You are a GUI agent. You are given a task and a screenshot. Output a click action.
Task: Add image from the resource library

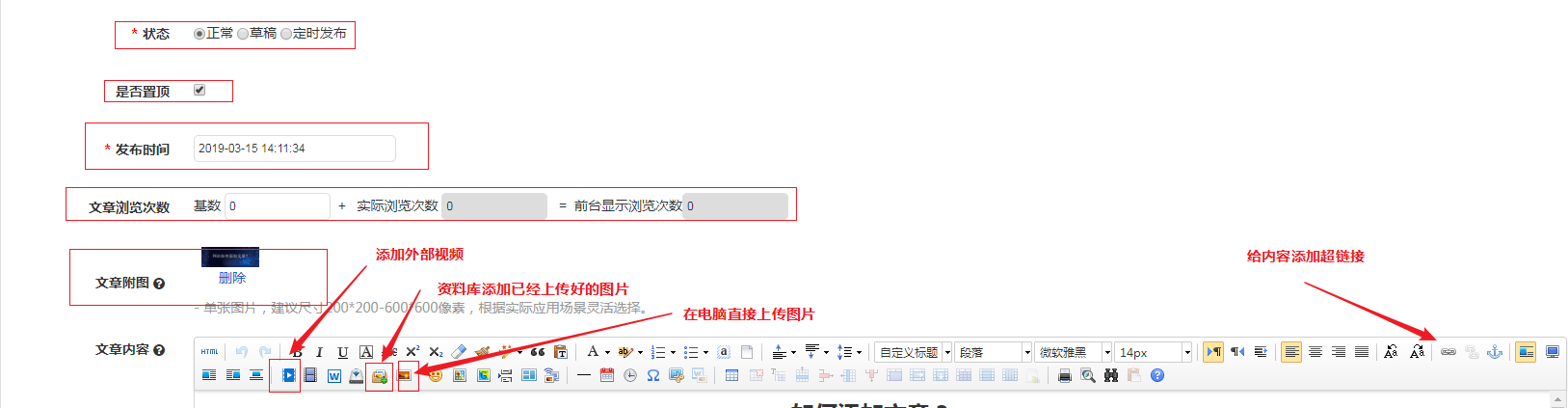coord(380,375)
